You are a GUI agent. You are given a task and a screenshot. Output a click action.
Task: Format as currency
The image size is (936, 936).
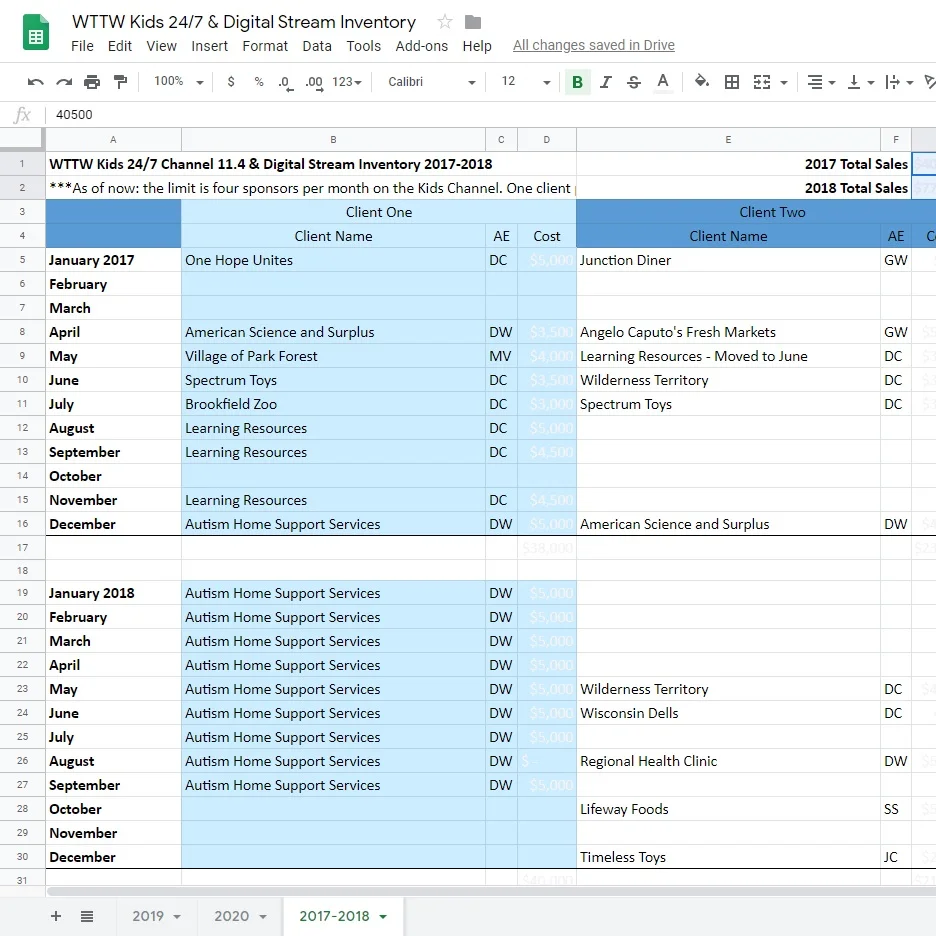point(231,82)
